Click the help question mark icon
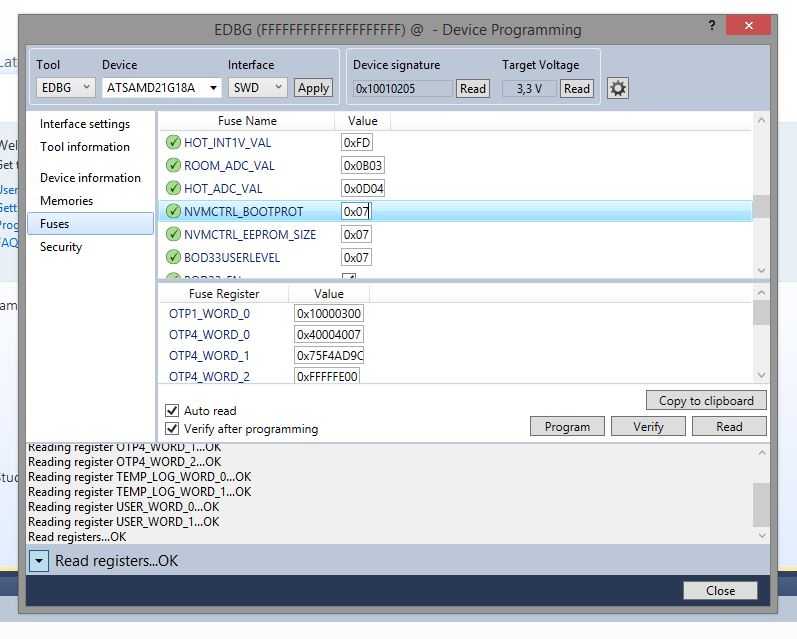Screen dimensions: 797x639 tap(712, 26)
